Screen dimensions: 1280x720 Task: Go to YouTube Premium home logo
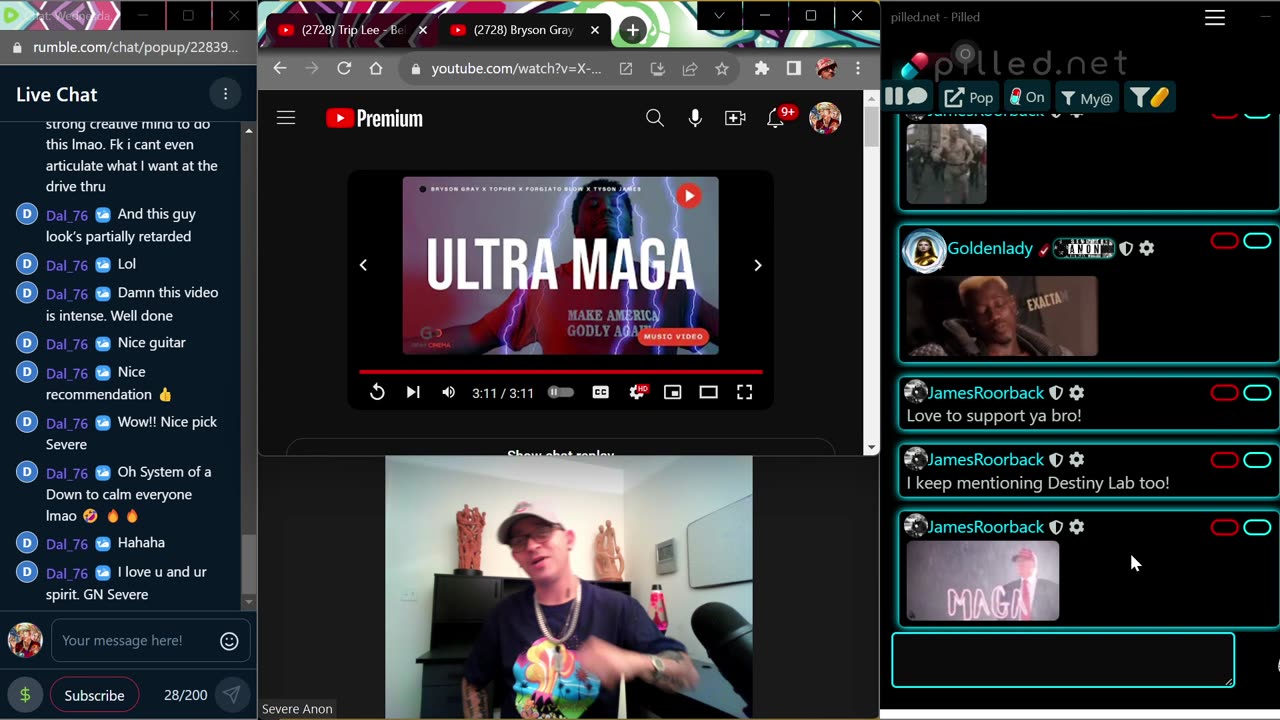click(x=375, y=118)
